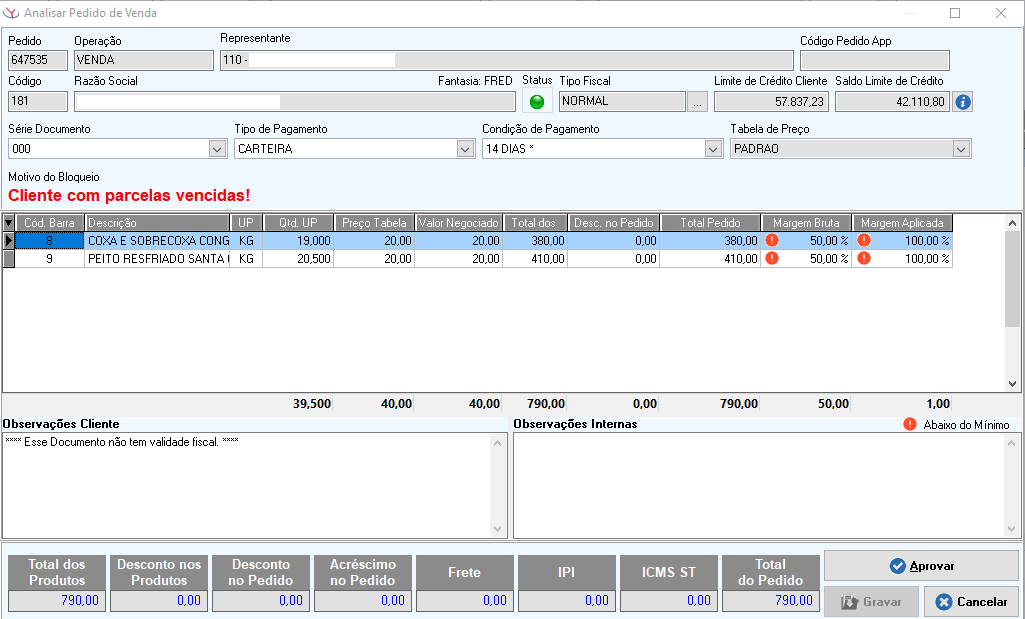Click Total Pedido cell 410,00
Screen dimensions: 1025x619
711,259
